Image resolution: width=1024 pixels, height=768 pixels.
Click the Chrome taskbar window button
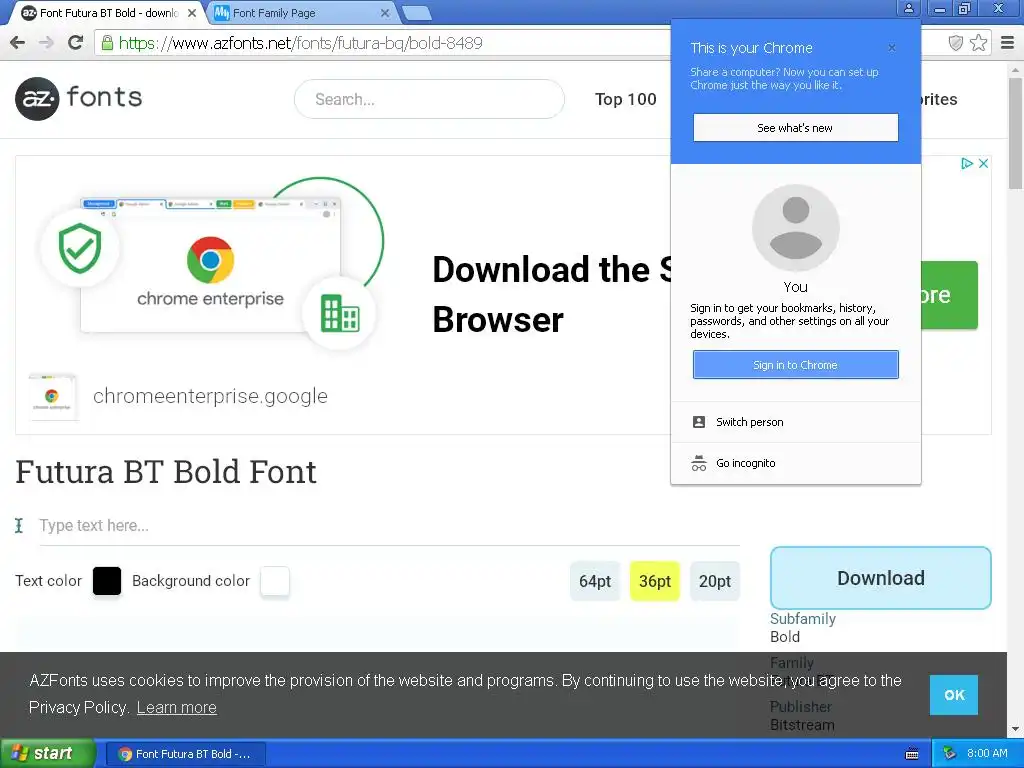[185, 754]
